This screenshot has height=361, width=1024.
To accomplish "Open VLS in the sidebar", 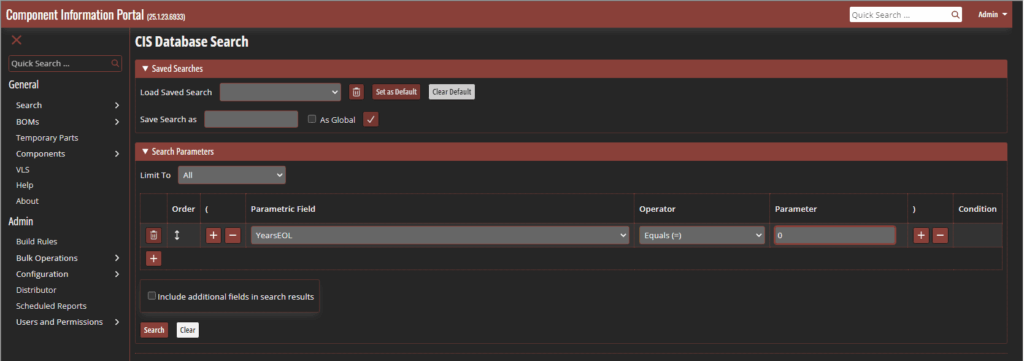I will click(23, 170).
